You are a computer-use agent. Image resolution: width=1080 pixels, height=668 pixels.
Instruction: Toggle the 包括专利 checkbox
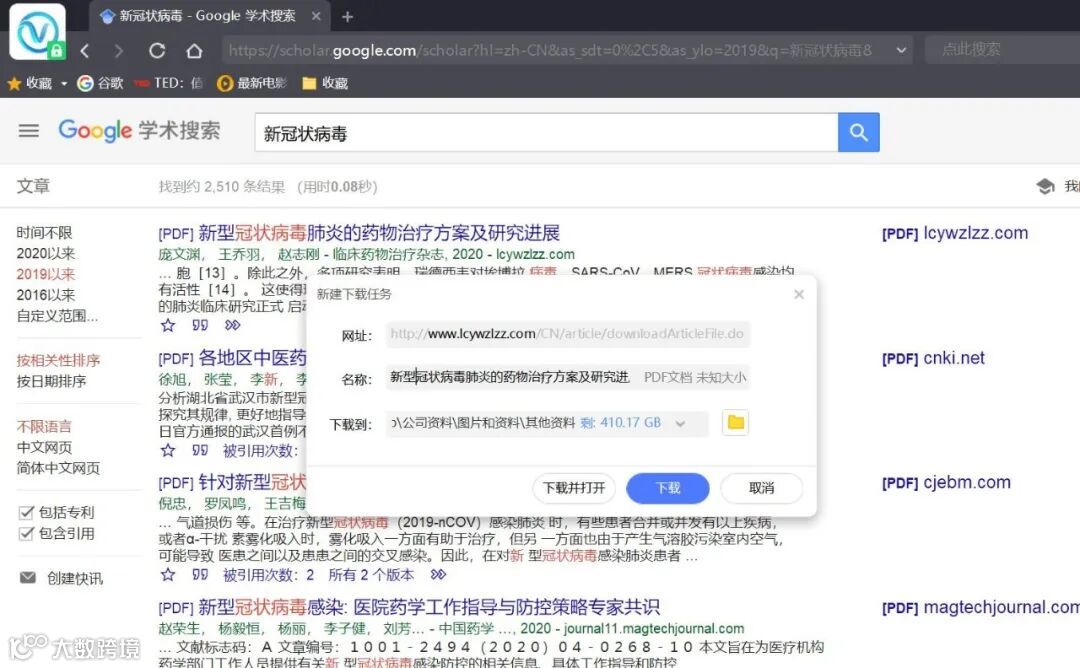click(26, 512)
